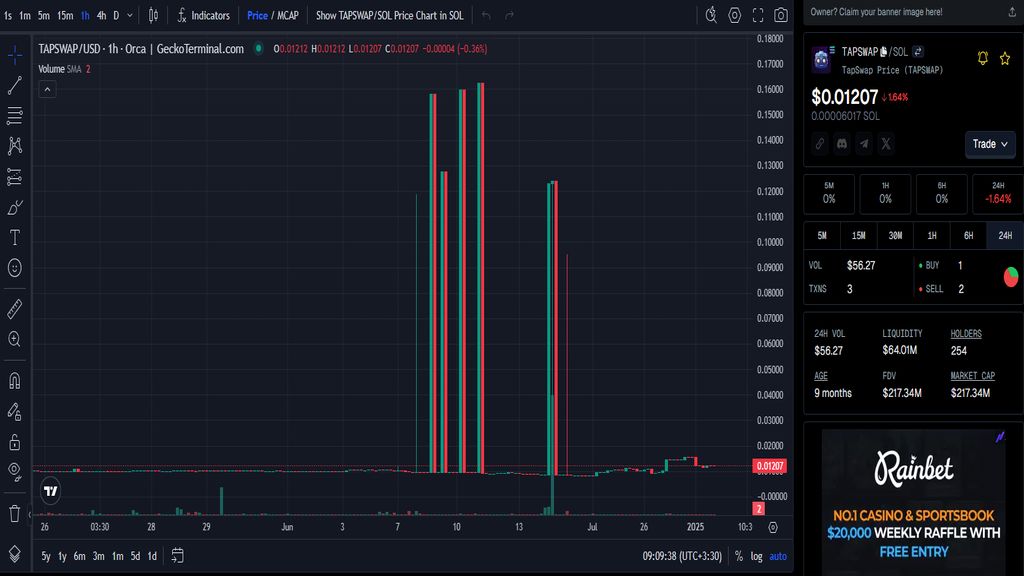This screenshot has height=576, width=1024.
Task: Expand the time interval dropdown arrow
Action: pos(130,15)
